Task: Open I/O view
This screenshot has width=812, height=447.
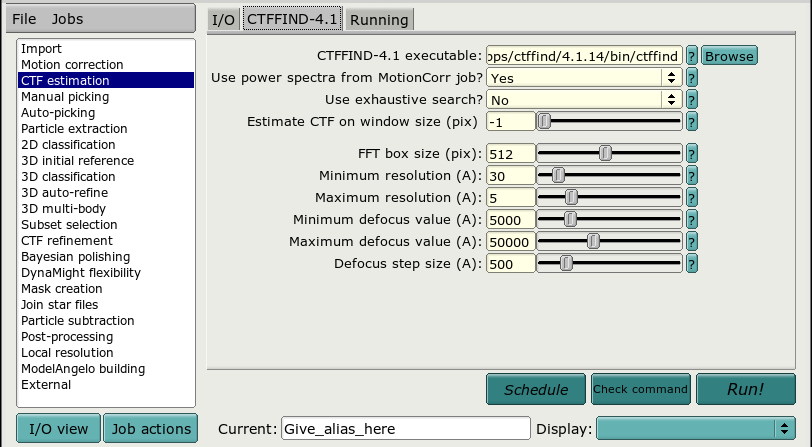Action: click(x=59, y=428)
